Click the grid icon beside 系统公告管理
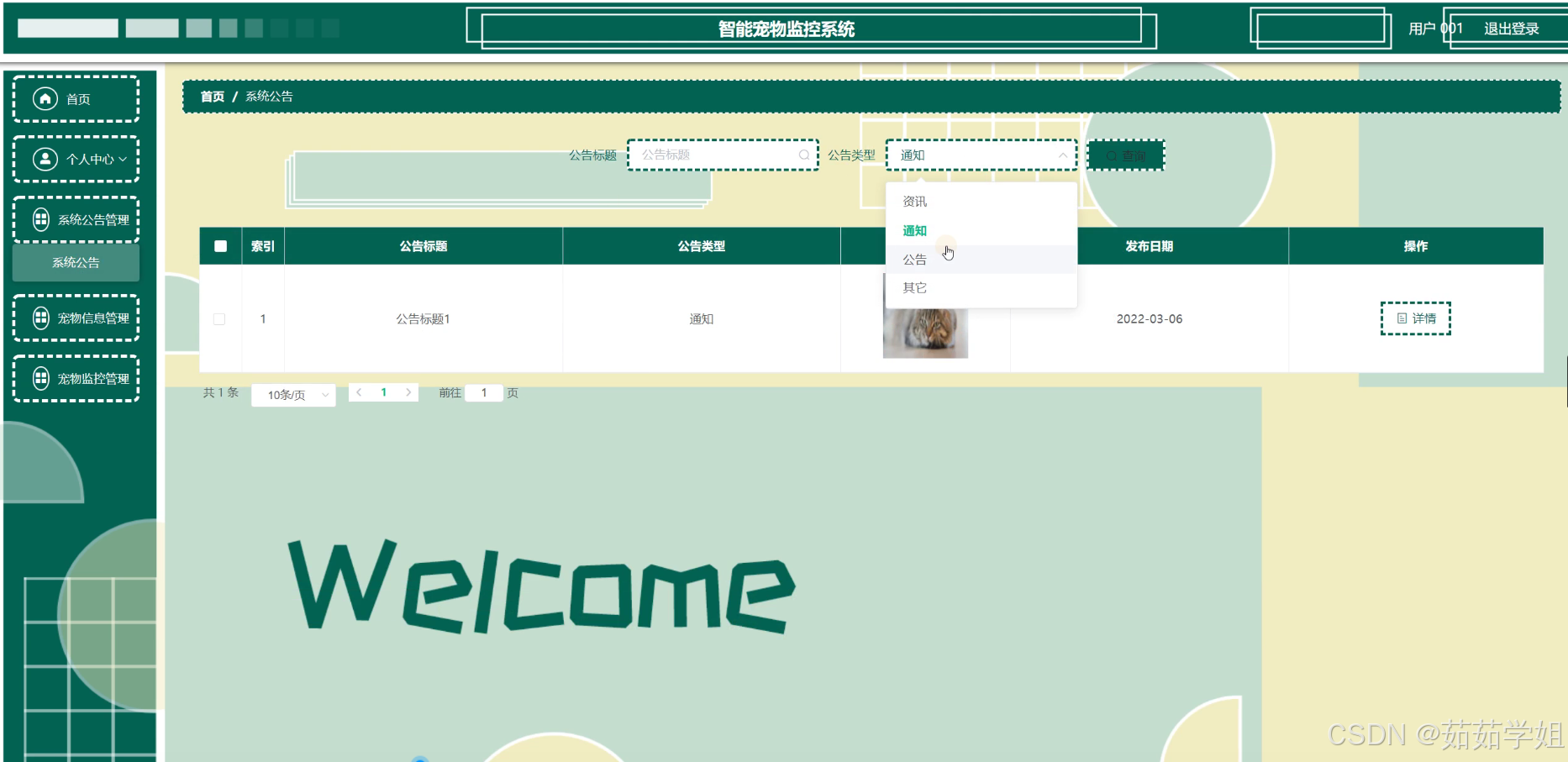Viewport: 1568px width, 762px height. click(x=40, y=219)
